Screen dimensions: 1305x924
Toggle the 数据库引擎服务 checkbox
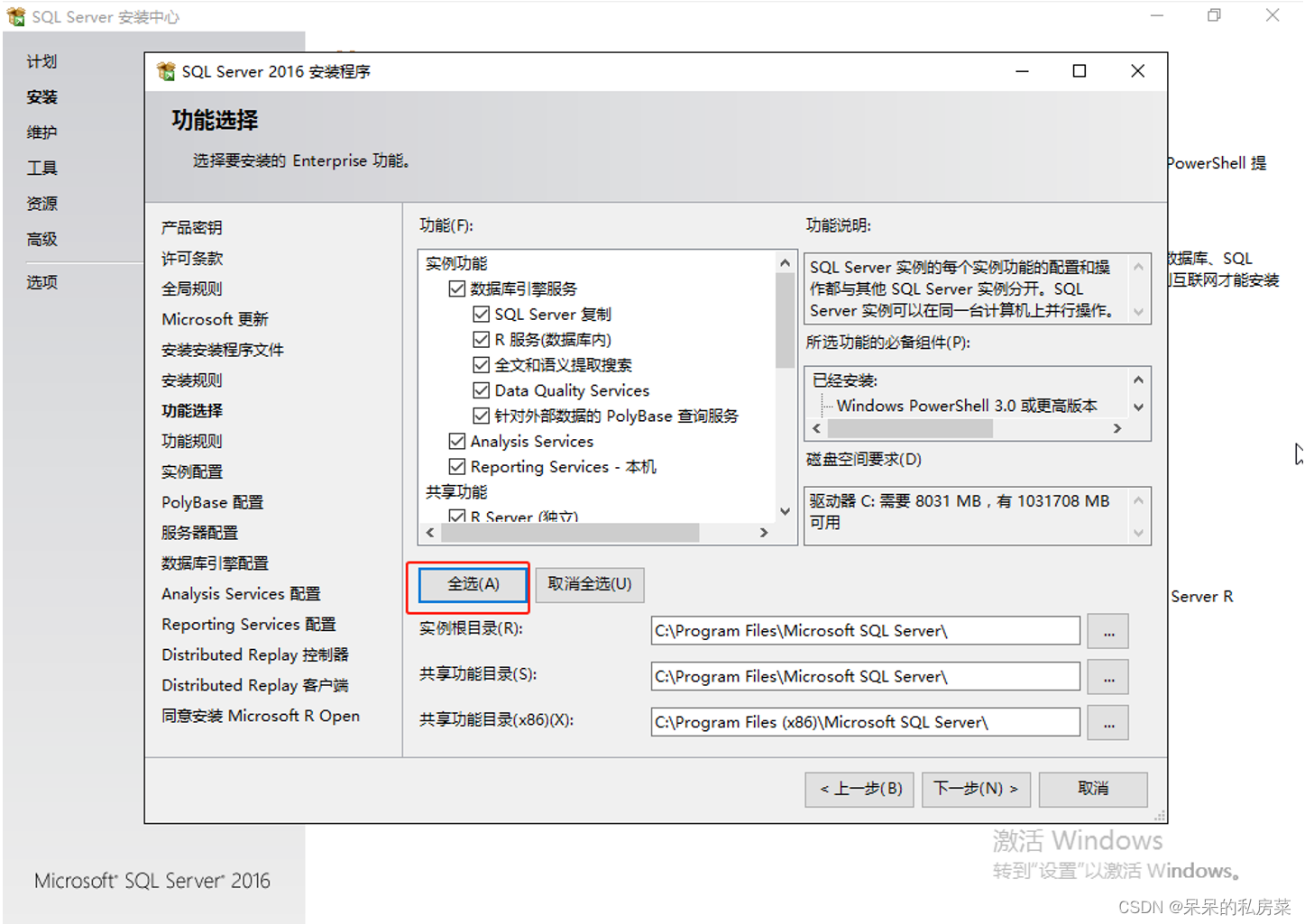tap(457, 289)
